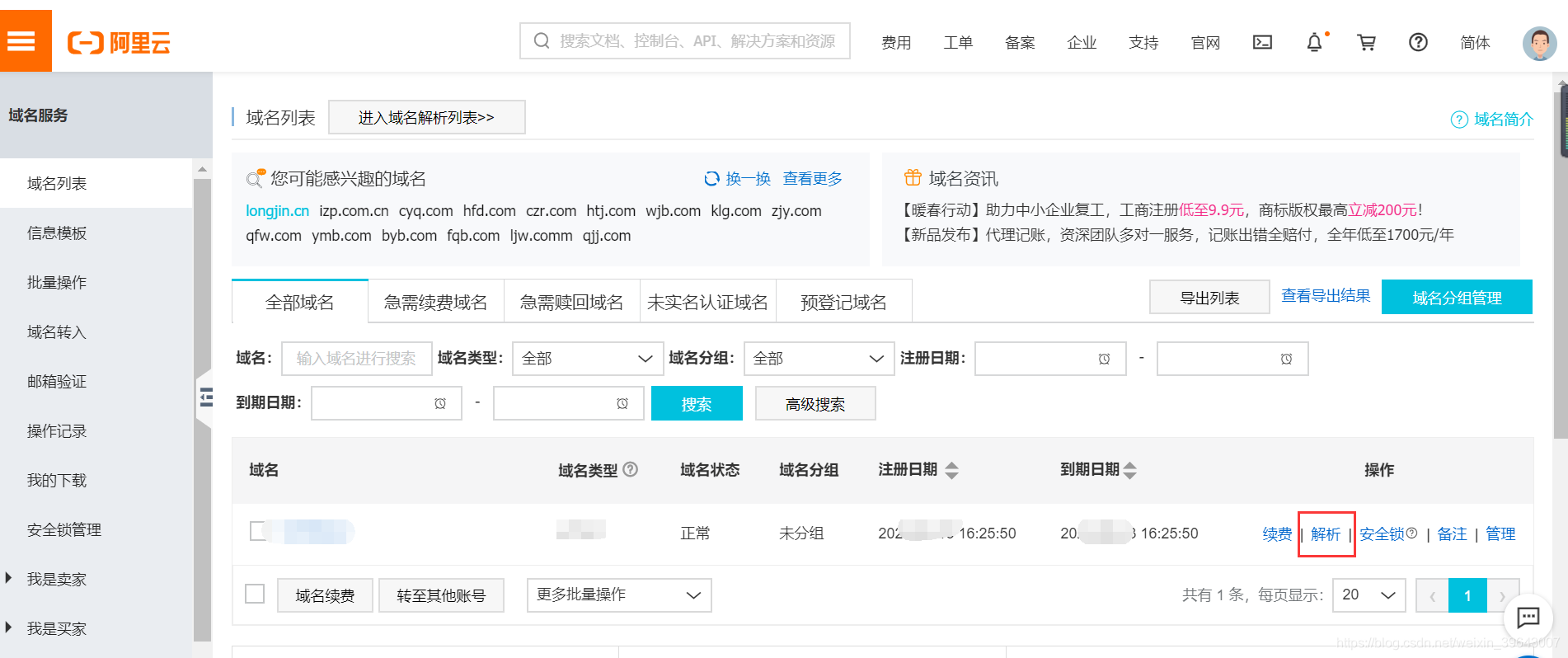
Task: Open 备案 in the top menu
Action: click(1020, 43)
